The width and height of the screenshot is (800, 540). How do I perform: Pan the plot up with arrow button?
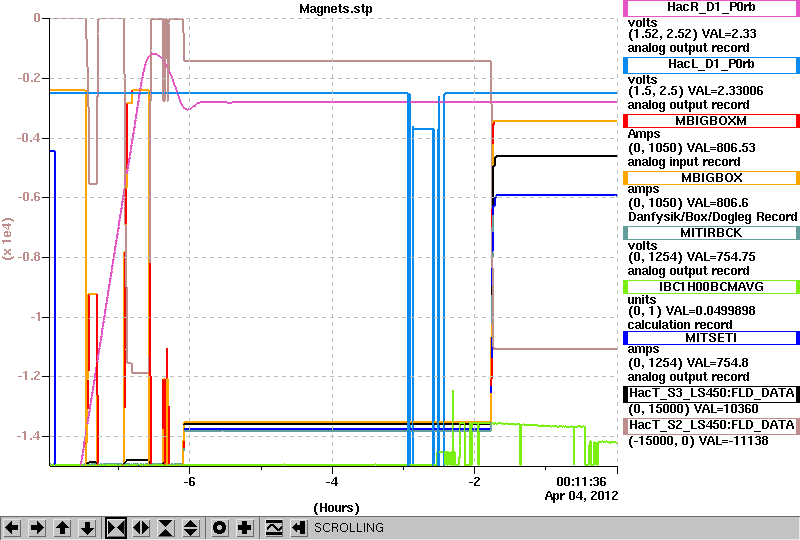click(x=62, y=528)
